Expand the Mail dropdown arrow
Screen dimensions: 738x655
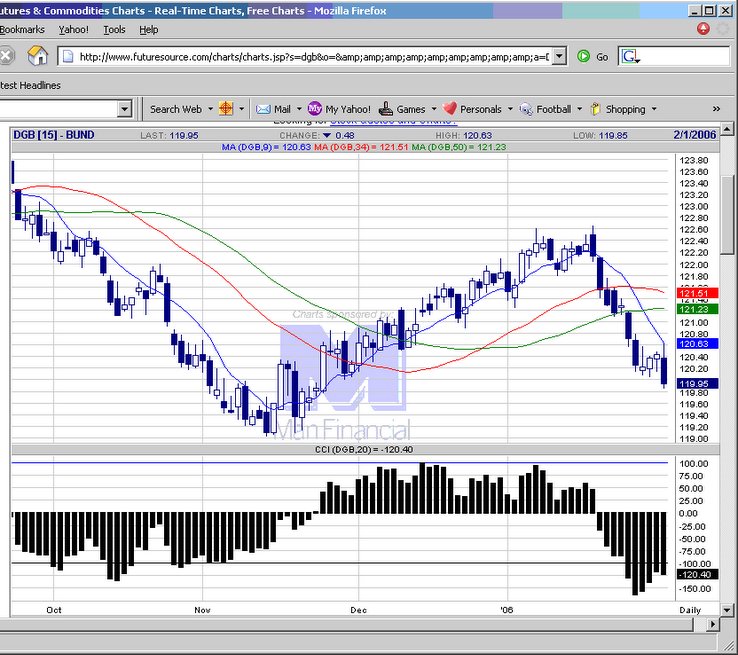(299, 109)
